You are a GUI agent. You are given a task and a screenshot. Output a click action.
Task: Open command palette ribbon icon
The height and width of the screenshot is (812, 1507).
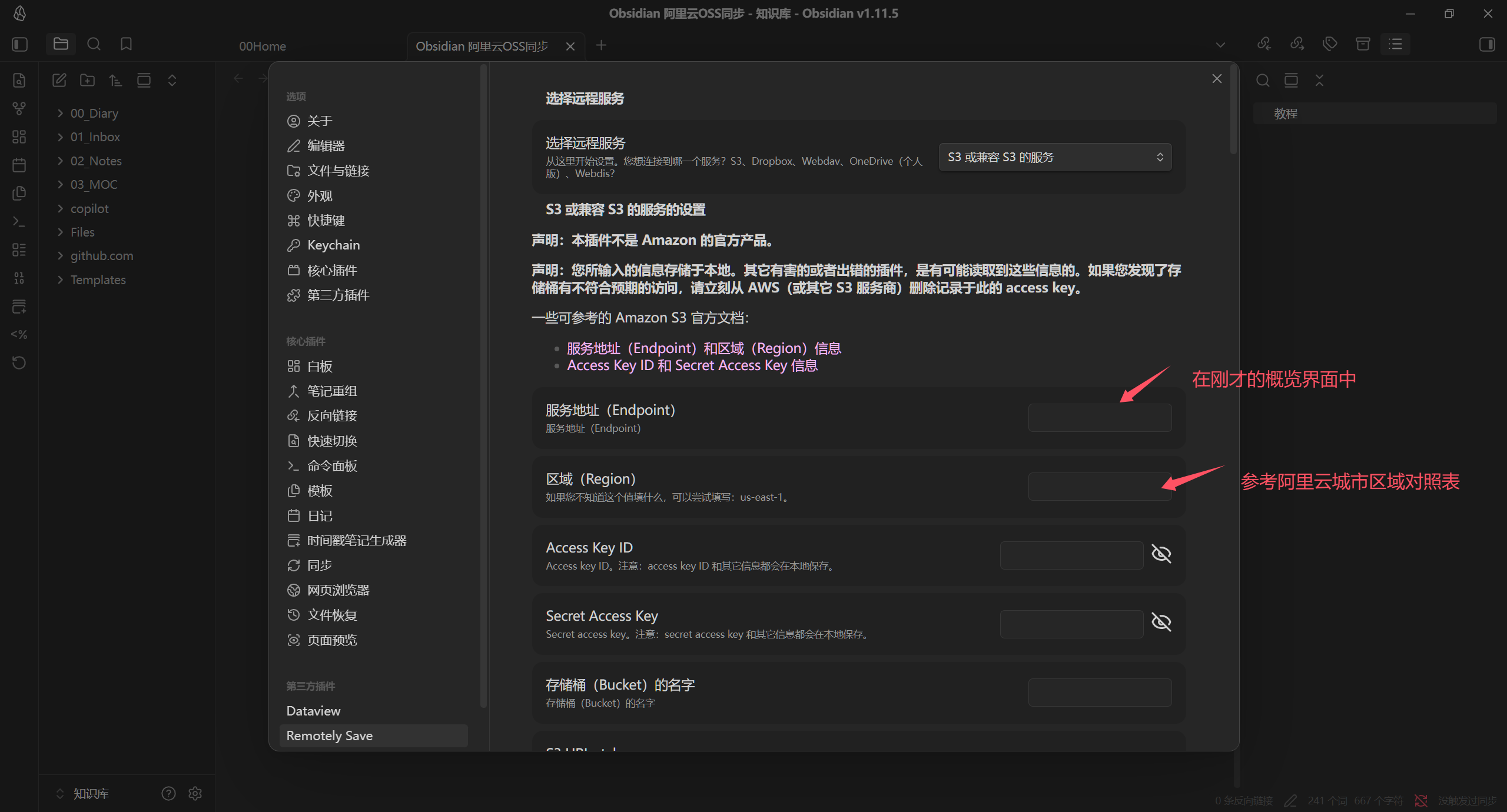pyautogui.click(x=19, y=221)
